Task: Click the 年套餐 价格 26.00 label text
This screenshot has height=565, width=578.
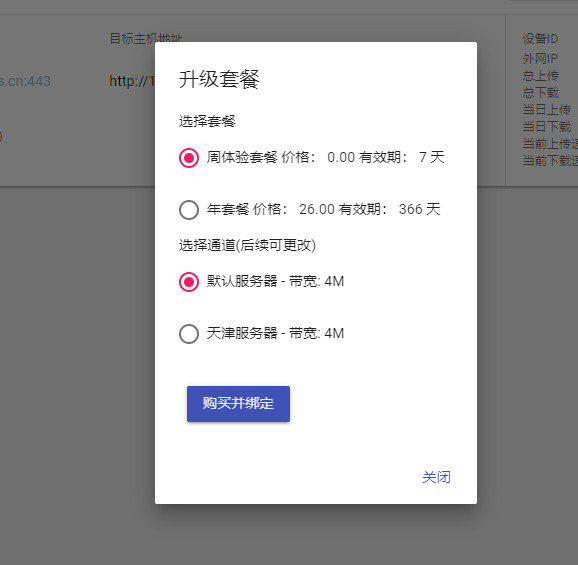Action: 323,209
